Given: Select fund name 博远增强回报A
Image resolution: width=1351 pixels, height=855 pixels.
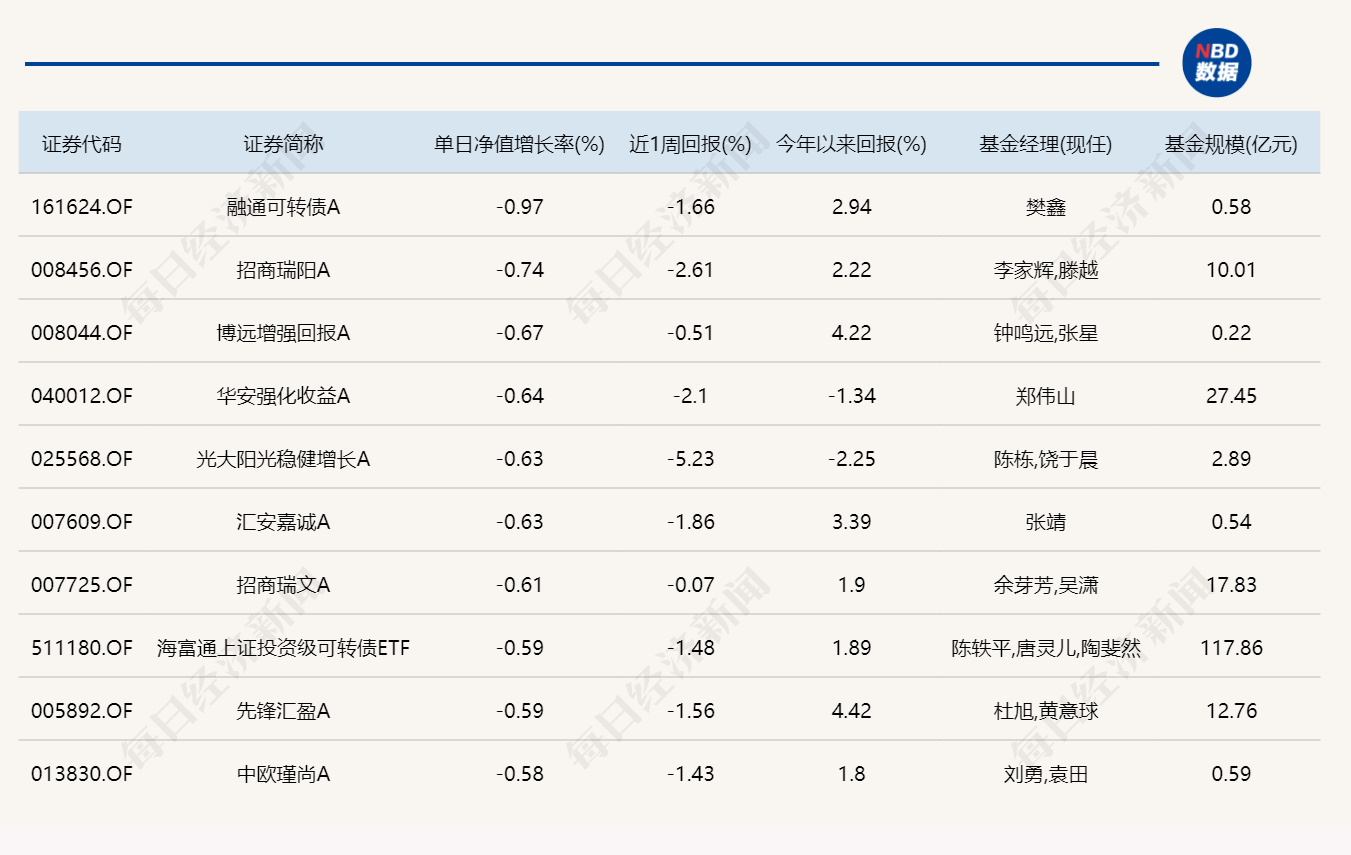Looking at the screenshot, I should click(x=284, y=333).
